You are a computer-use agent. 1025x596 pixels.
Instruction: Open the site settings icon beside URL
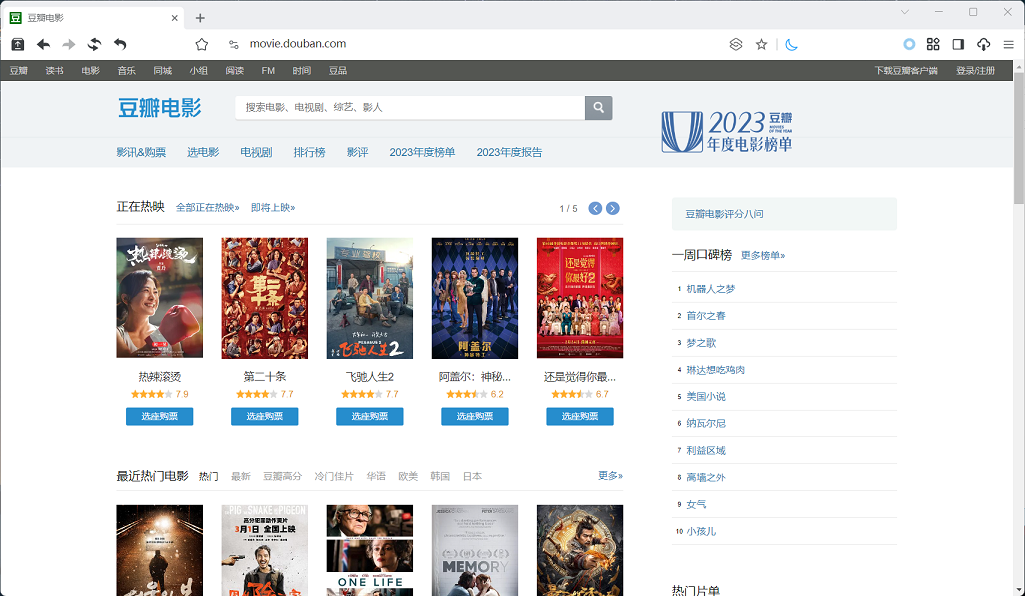point(233,44)
